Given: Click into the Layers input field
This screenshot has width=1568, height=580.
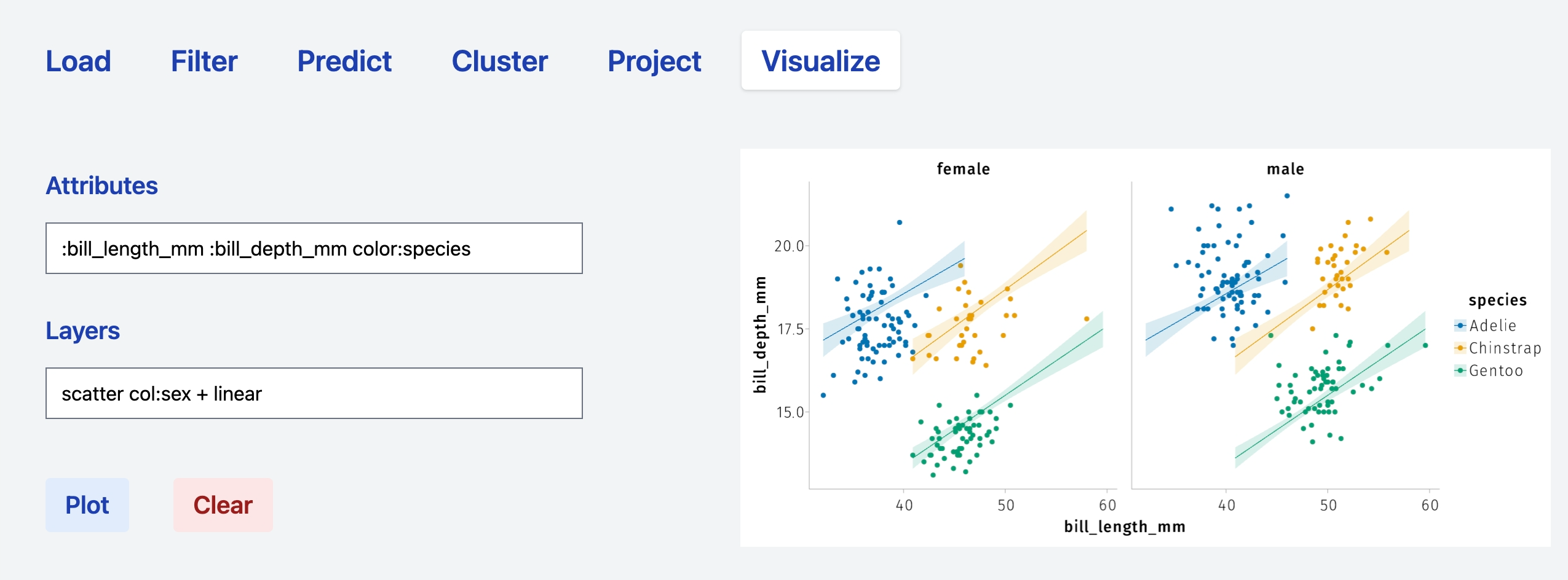Looking at the screenshot, I should (314, 393).
